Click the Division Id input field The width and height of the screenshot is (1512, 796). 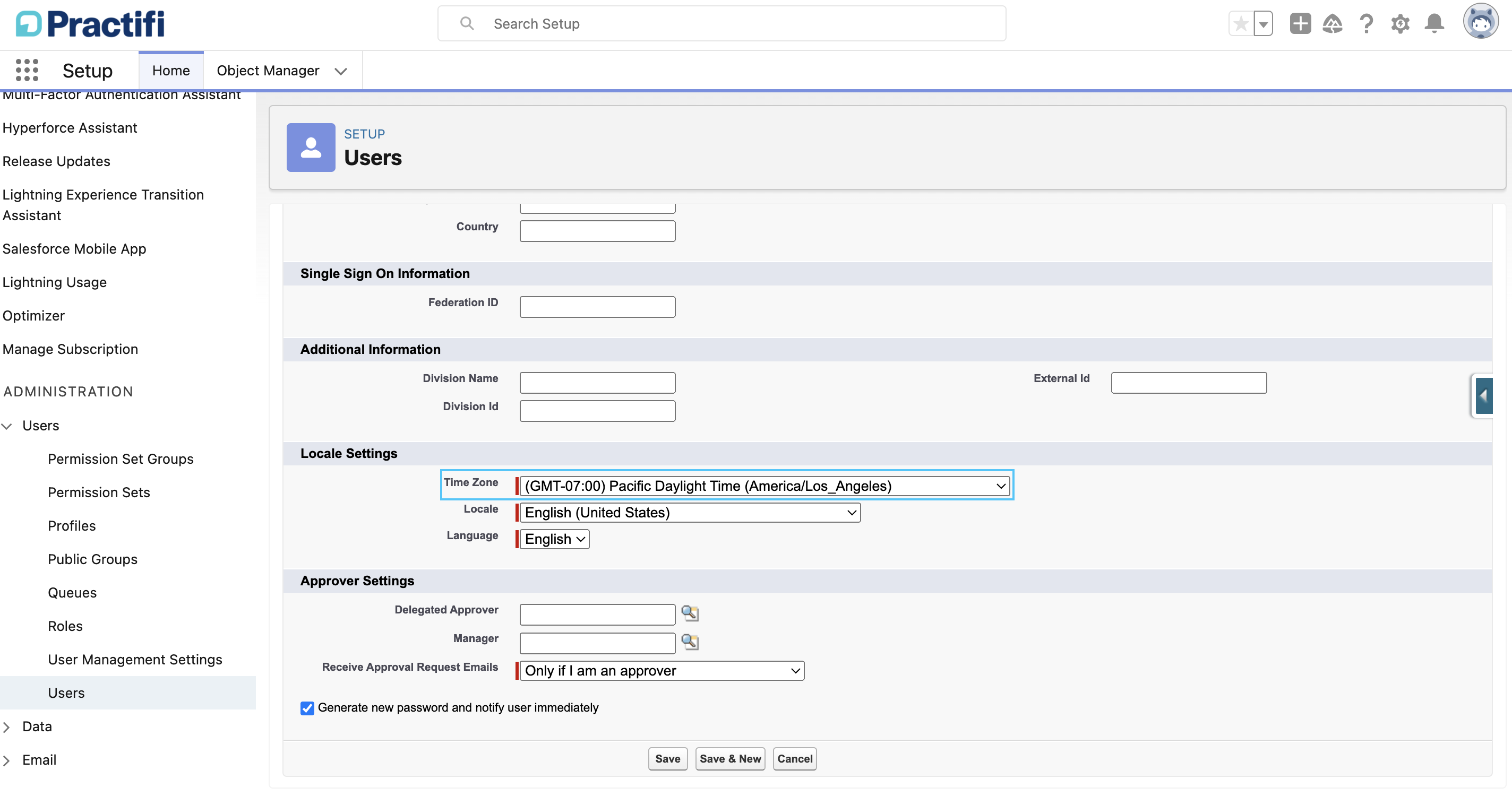(597, 411)
